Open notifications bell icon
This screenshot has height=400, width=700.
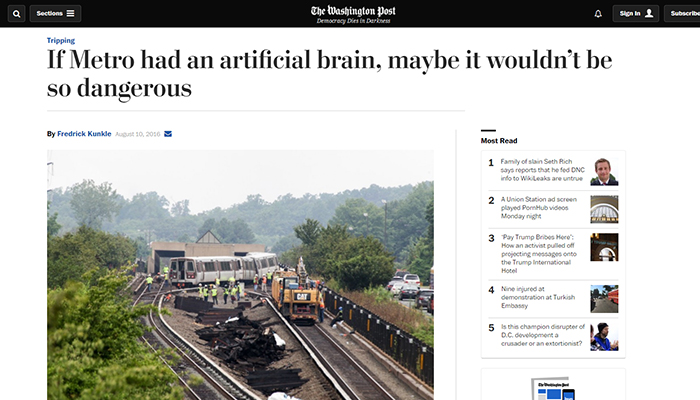point(598,14)
